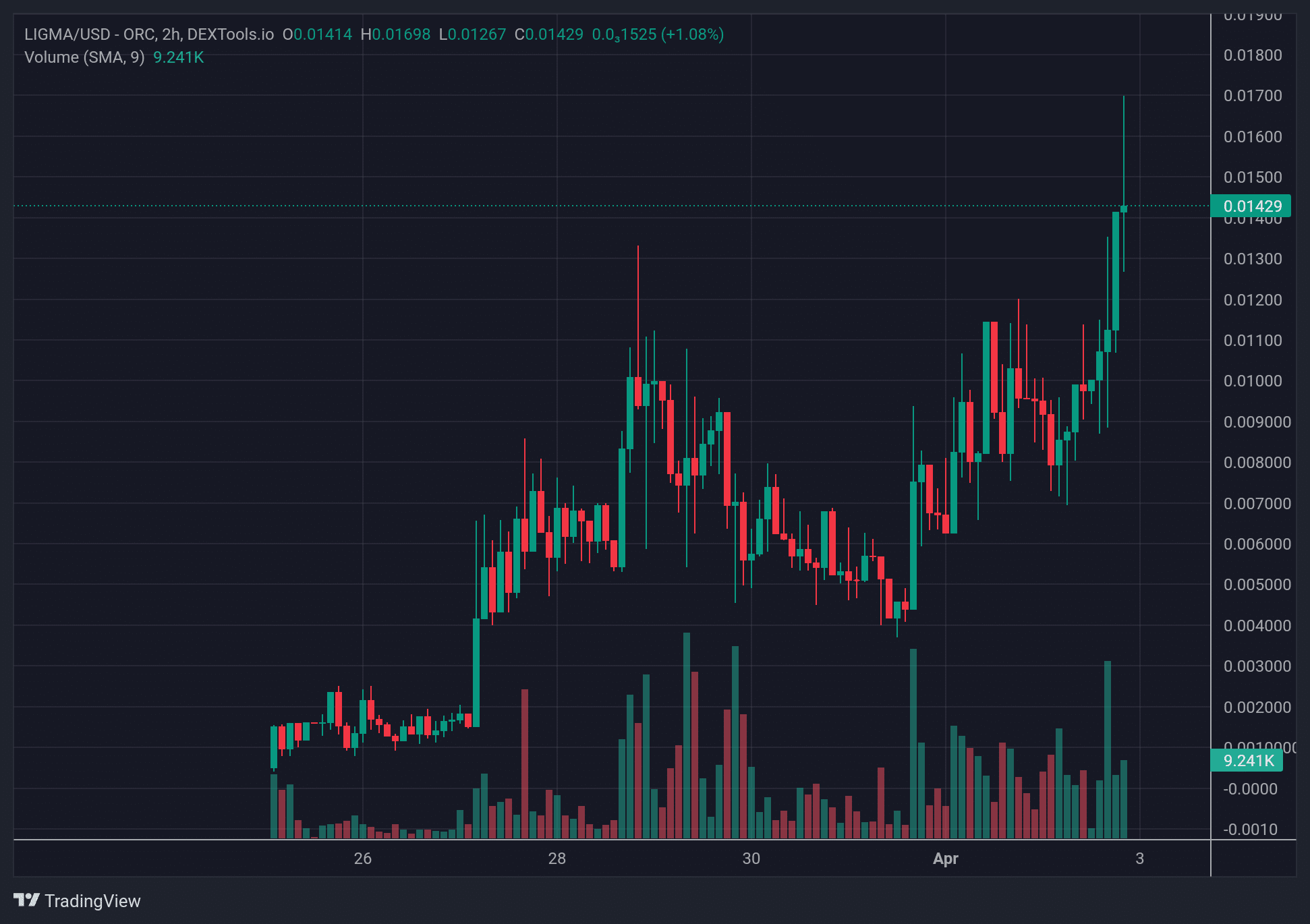
Task: Click the -0.0000 price axis label
Action: tap(1250, 789)
